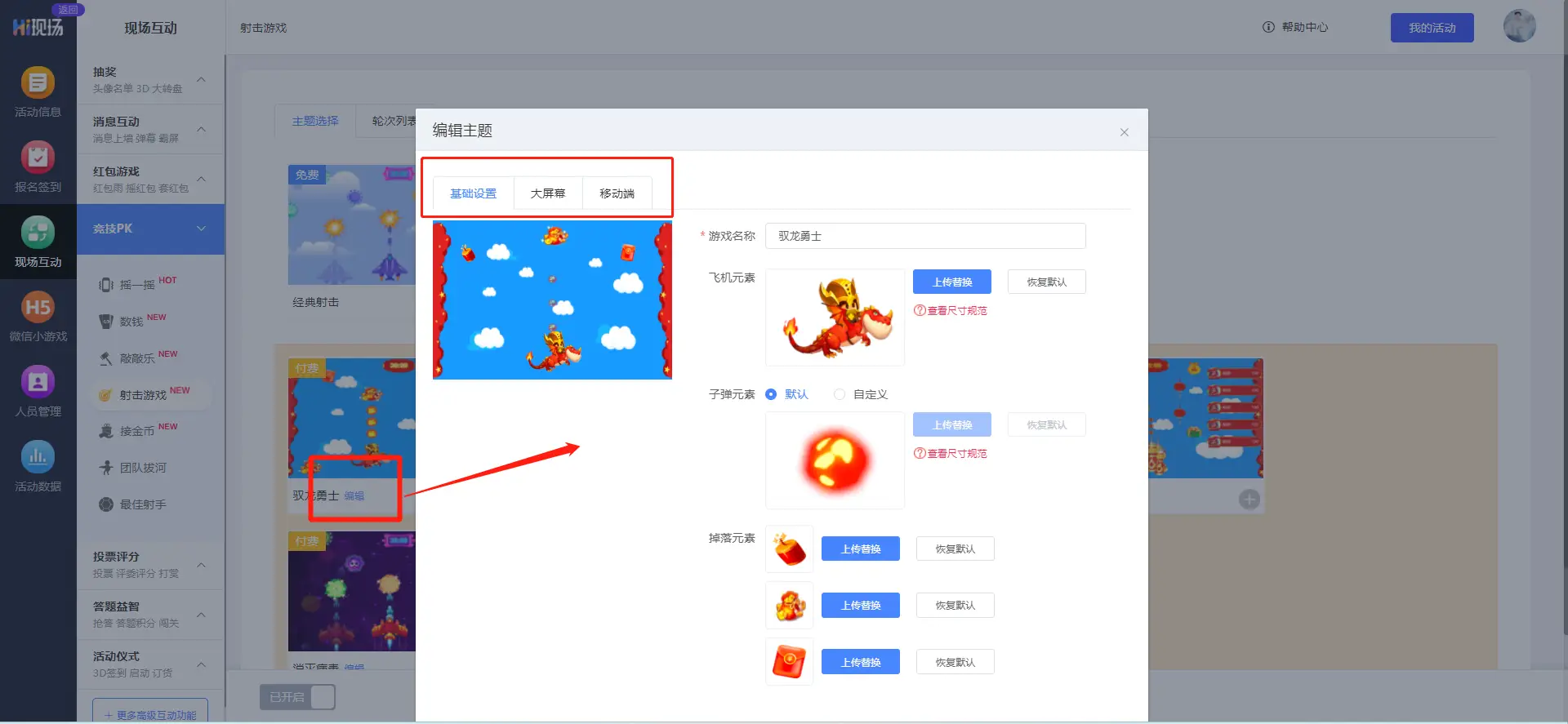This screenshot has height=724, width=1568.
Task: Click the user avatar at top right
Action: (1519, 26)
